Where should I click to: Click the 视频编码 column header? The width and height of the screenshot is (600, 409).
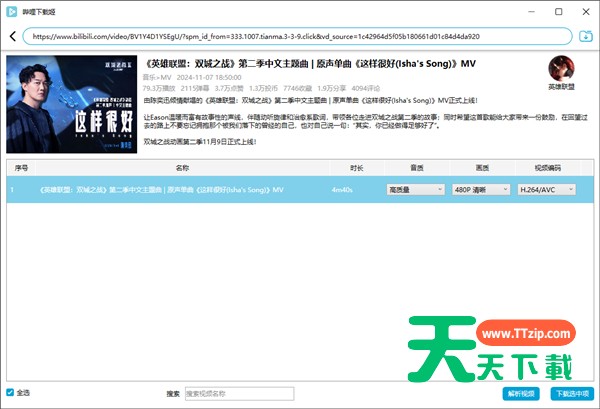548,168
